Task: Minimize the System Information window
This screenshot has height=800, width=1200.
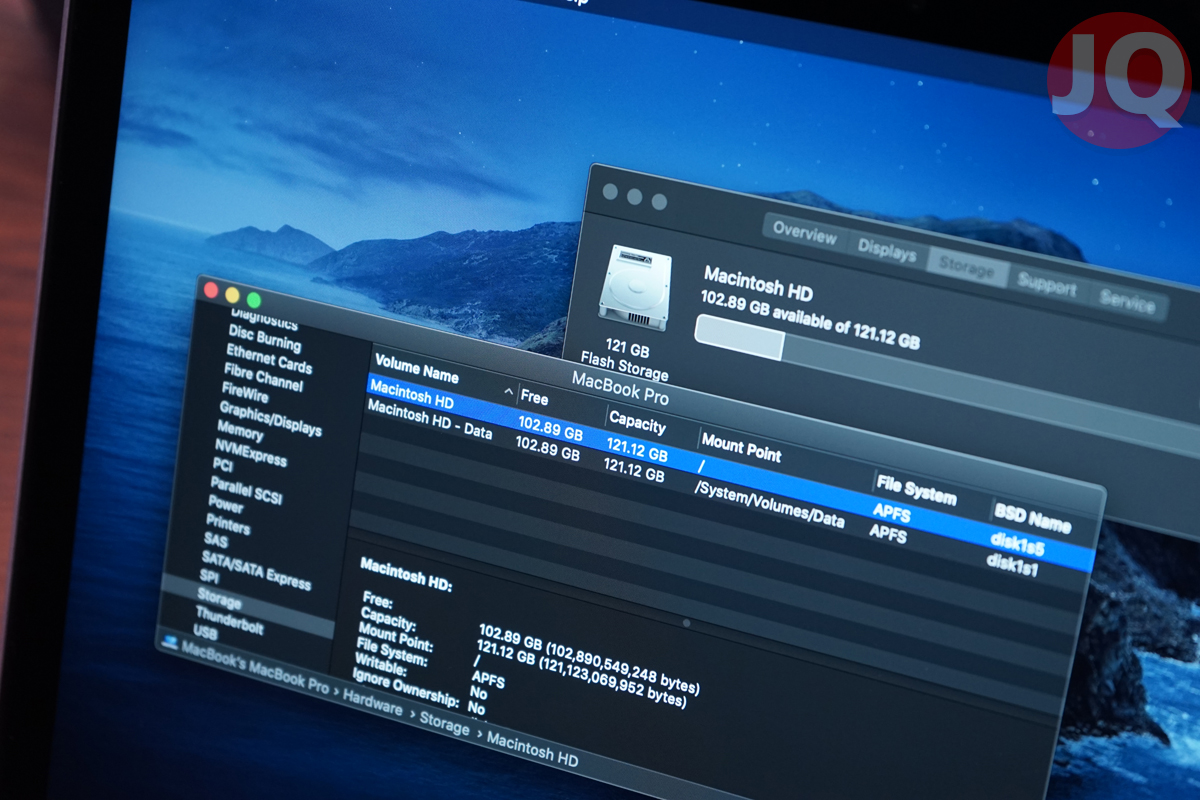Action: 233,295
